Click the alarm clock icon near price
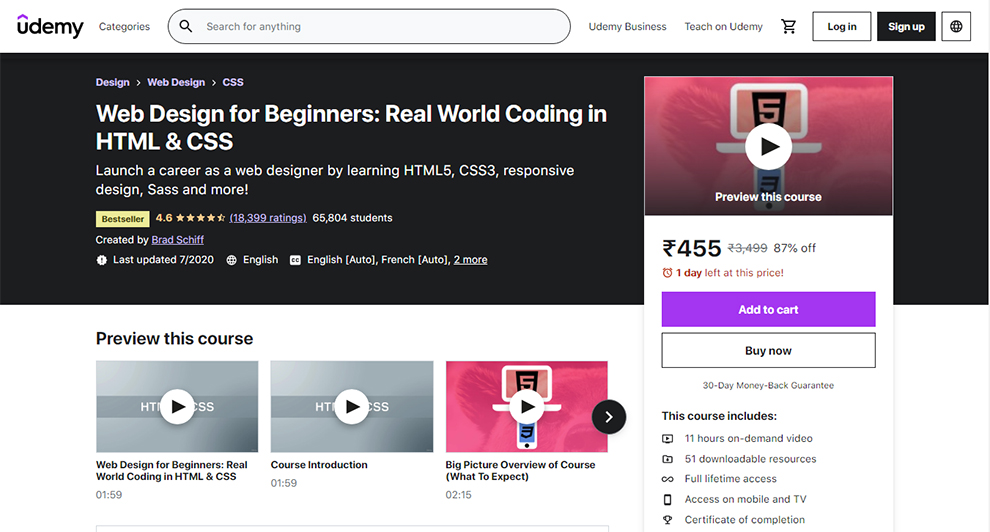The width and height of the screenshot is (990, 532). coord(667,273)
